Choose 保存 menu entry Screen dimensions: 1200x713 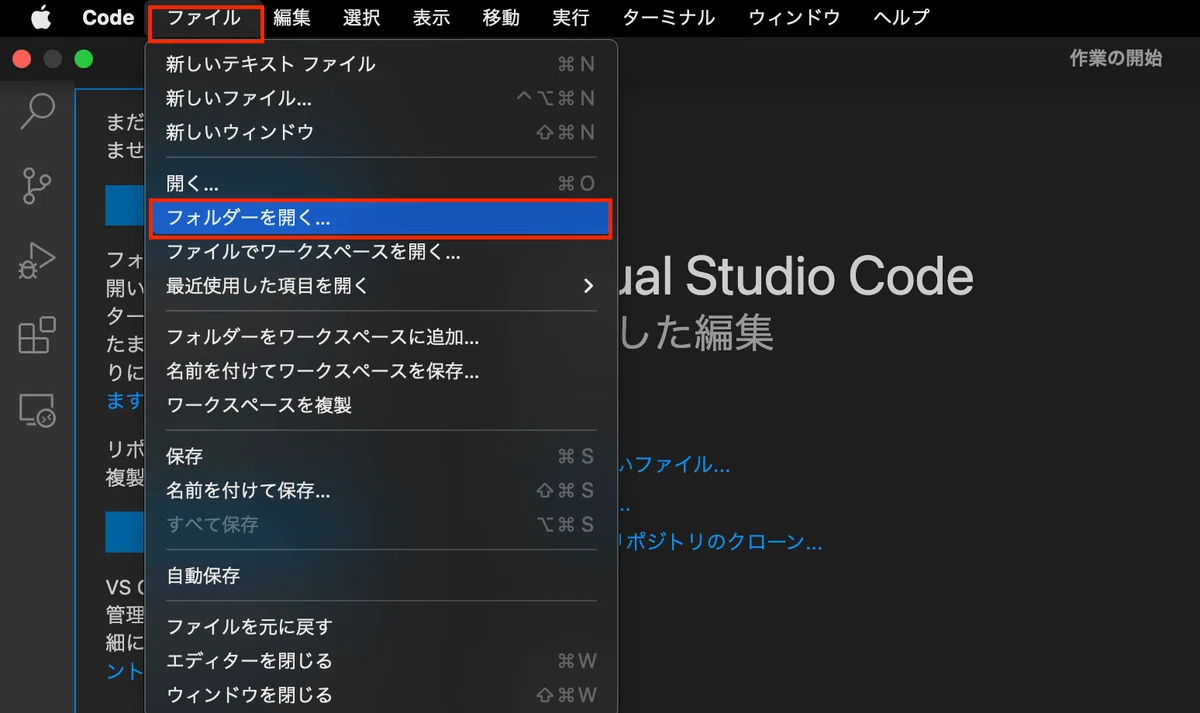381,457
